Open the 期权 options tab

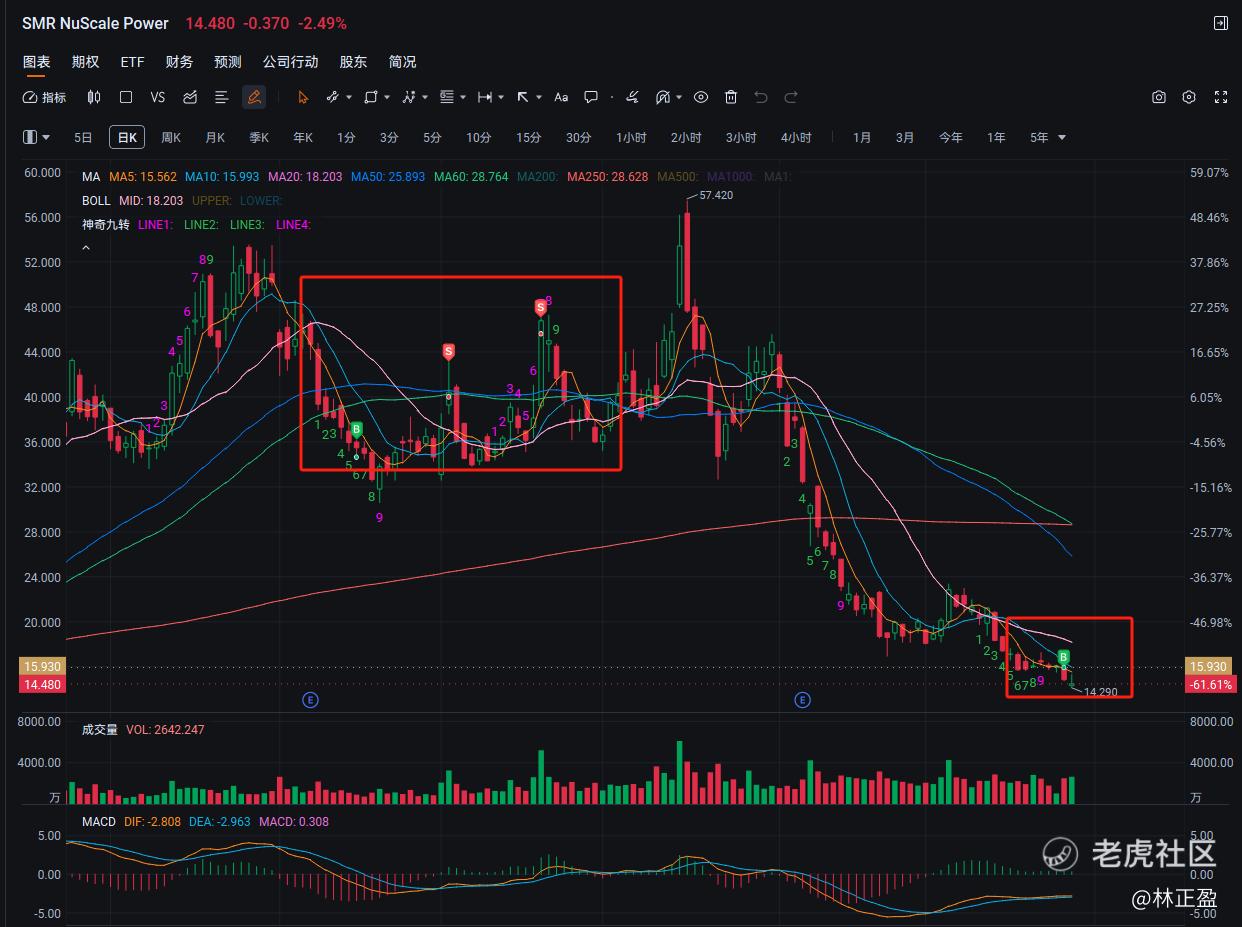coord(85,62)
